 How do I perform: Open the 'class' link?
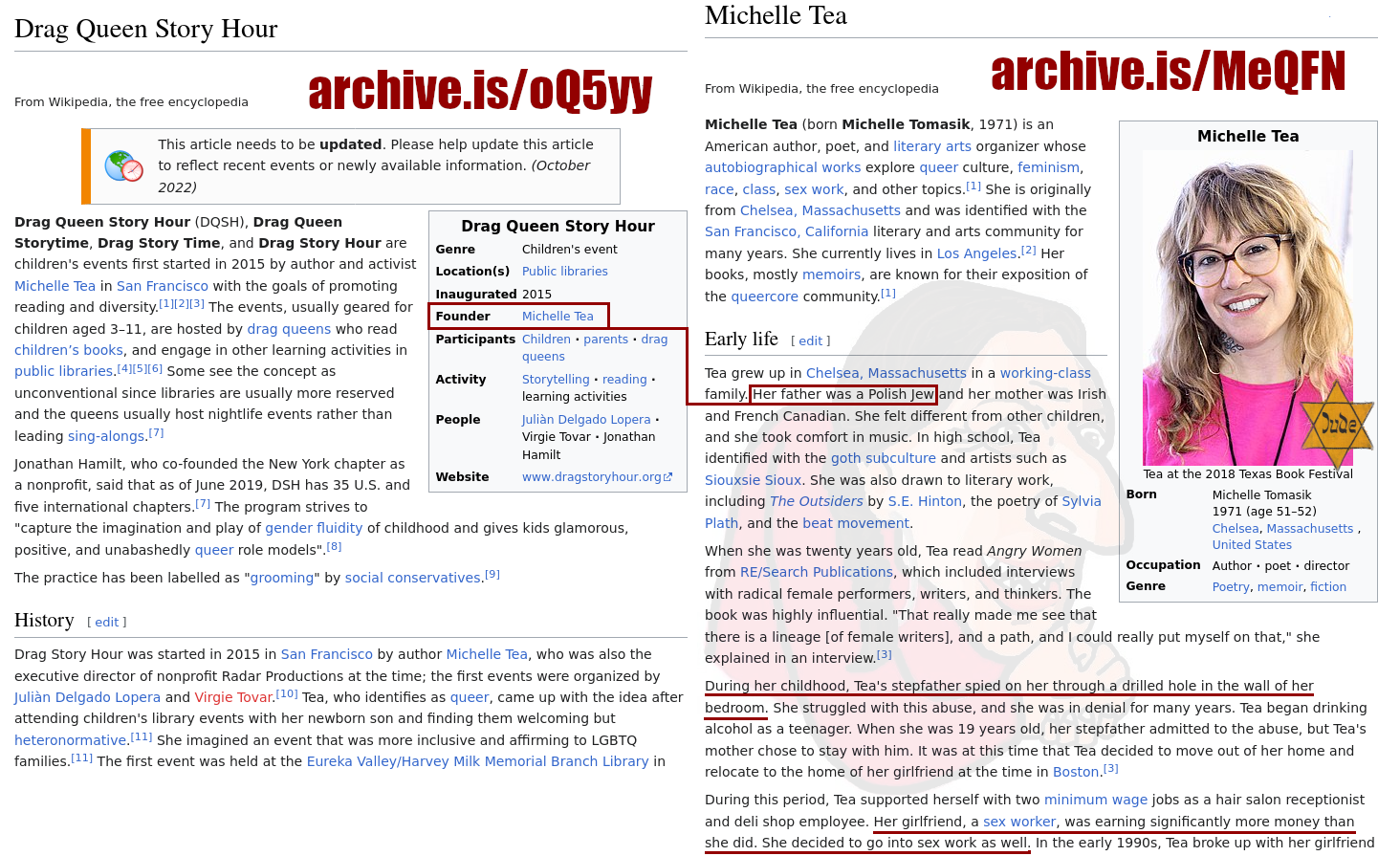pos(759,189)
